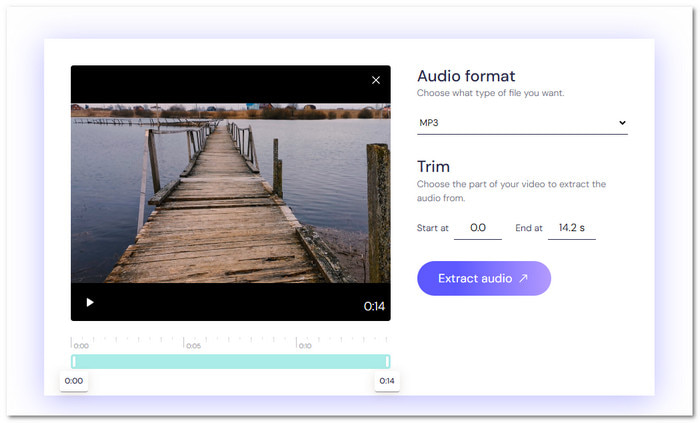Close the video preview with X icon
This screenshot has width=700, height=423.
tap(376, 80)
